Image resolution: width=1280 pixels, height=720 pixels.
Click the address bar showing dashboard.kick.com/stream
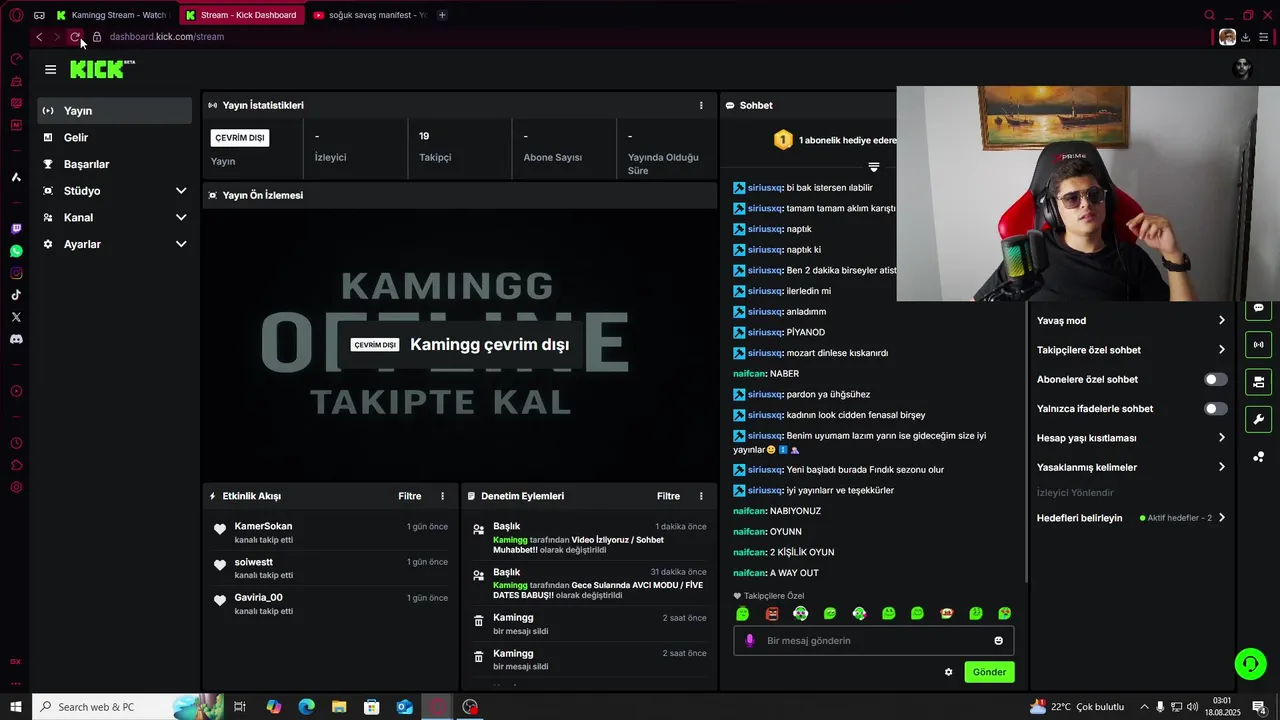(167, 37)
